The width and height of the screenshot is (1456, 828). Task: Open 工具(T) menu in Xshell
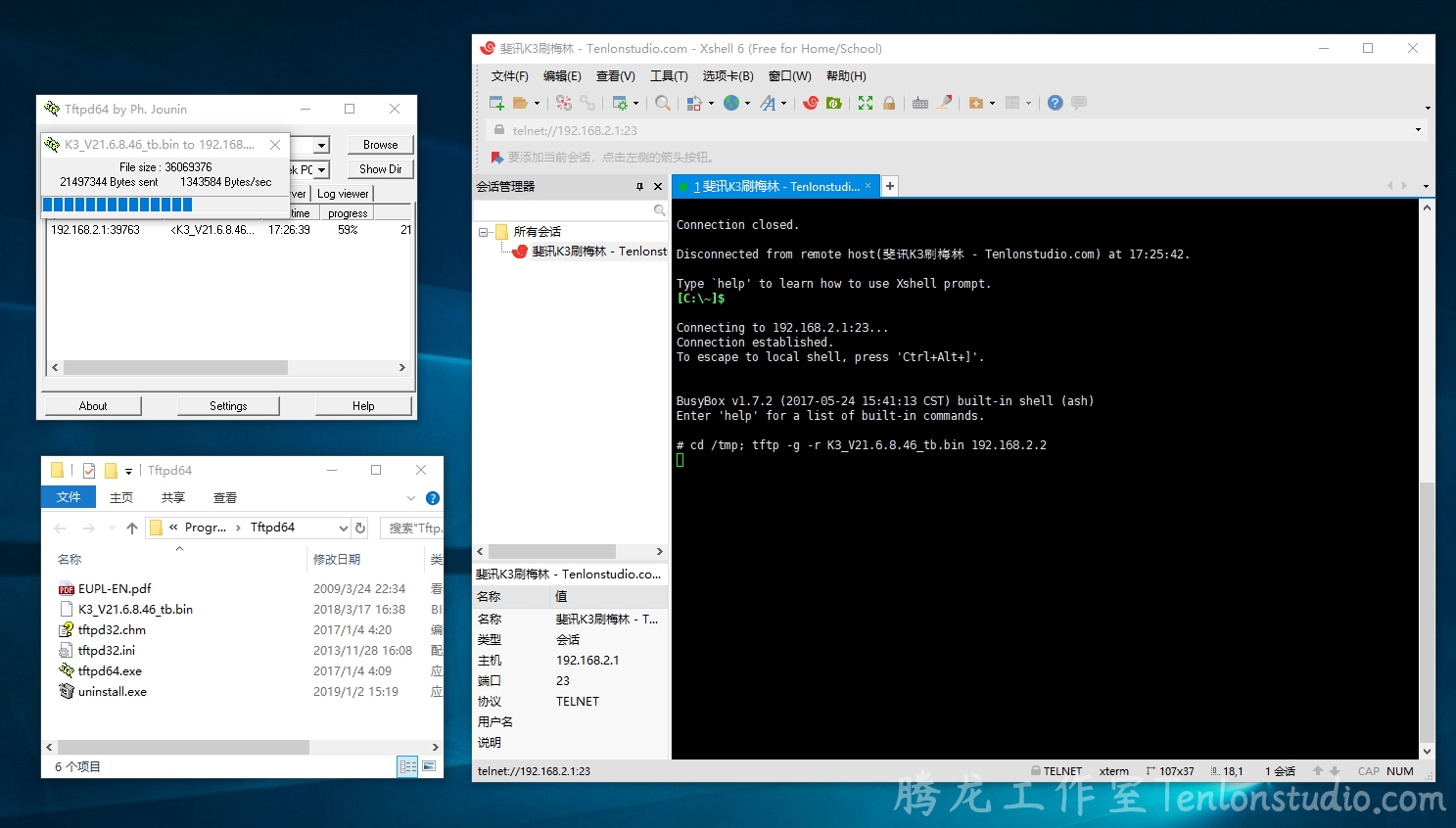(669, 76)
